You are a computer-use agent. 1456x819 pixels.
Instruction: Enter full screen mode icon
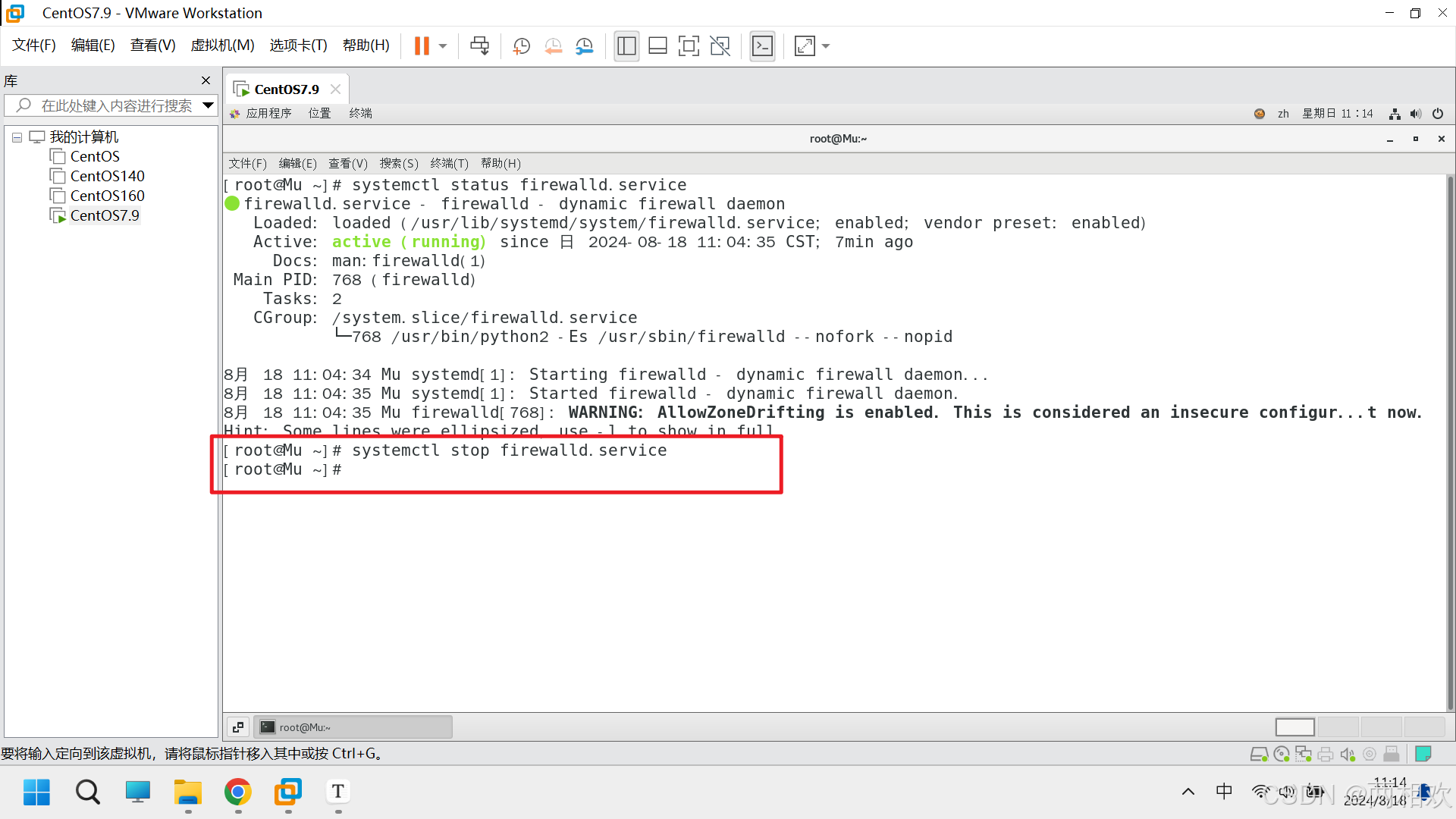[689, 46]
